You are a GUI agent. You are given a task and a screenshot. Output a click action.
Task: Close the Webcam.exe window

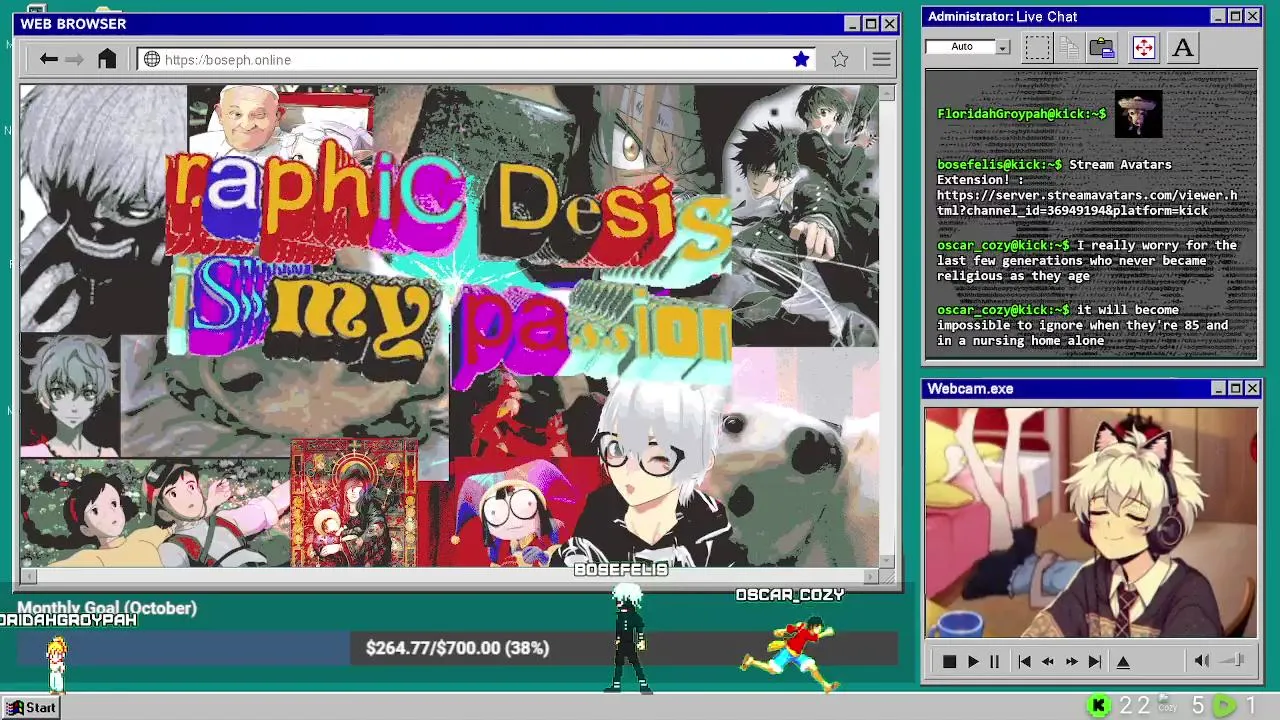1252,388
